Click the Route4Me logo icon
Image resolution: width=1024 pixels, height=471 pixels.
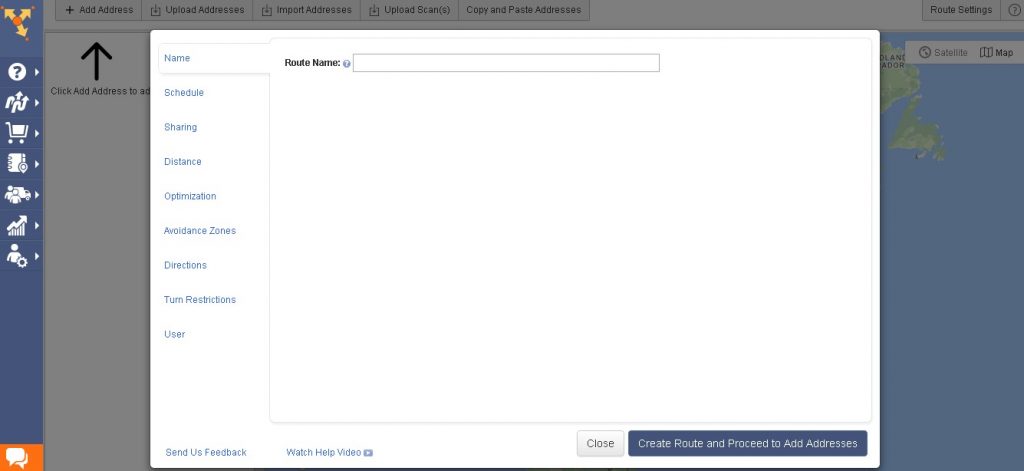[19, 18]
